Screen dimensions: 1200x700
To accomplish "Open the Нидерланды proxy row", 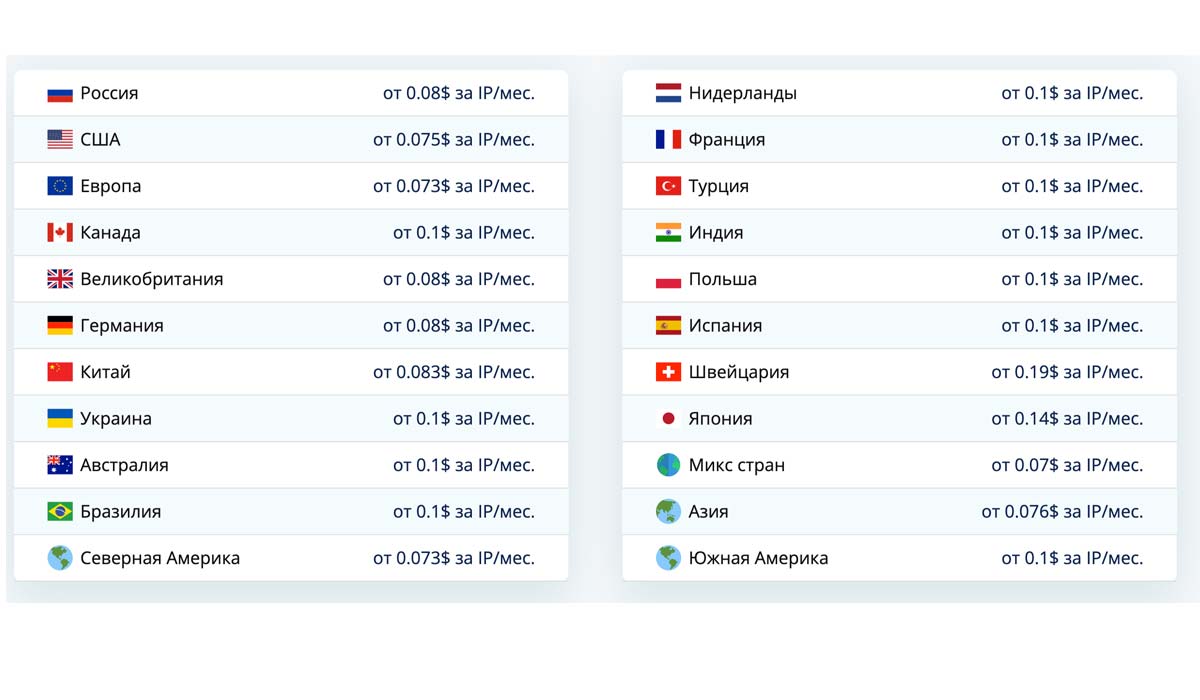I will 742,94.
